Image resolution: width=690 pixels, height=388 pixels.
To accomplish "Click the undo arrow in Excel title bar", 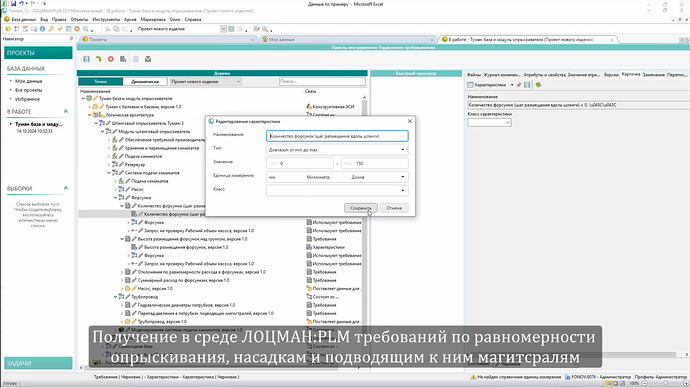I will [21, 4].
